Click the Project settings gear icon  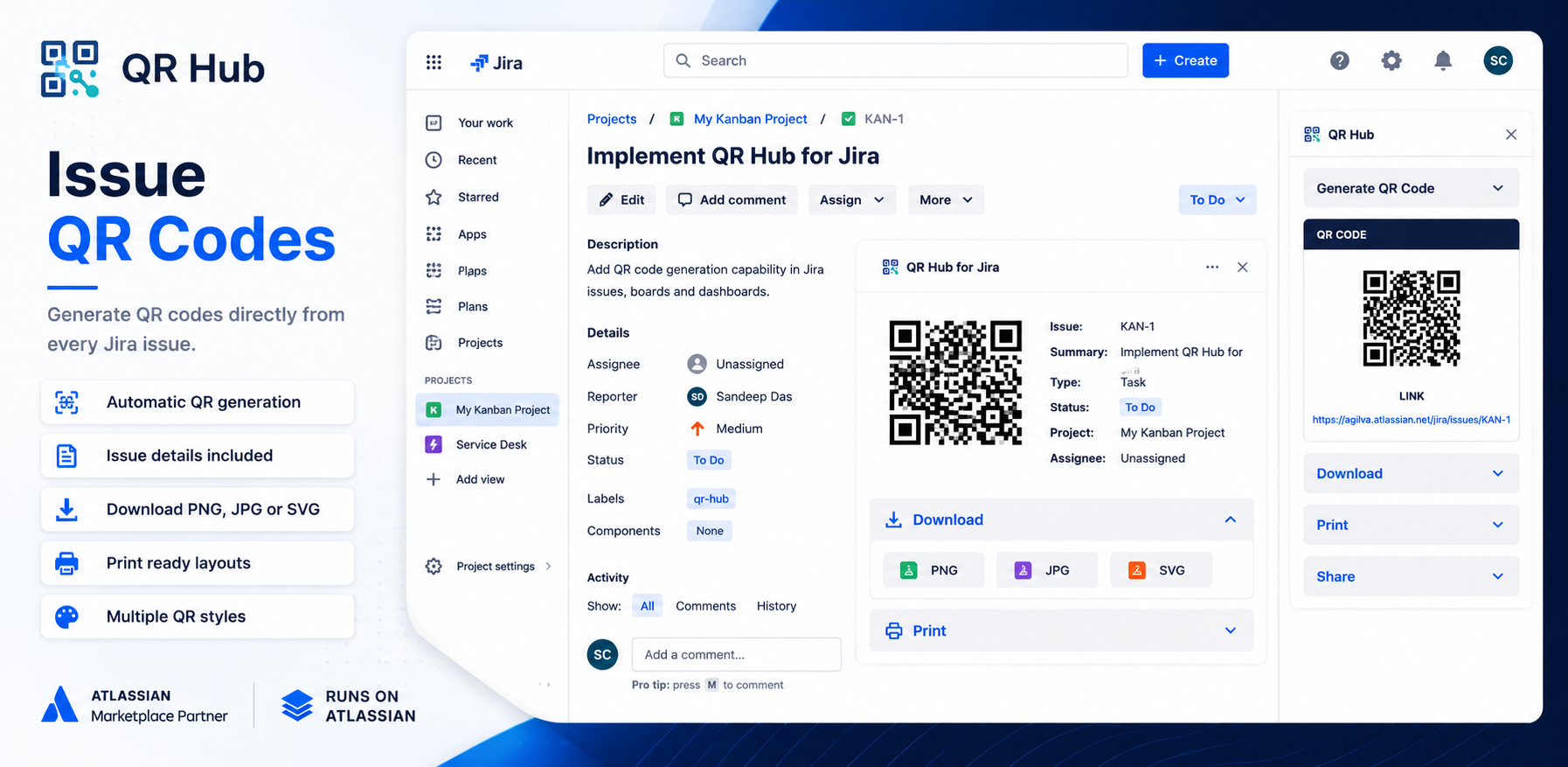pyautogui.click(x=434, y=566)
